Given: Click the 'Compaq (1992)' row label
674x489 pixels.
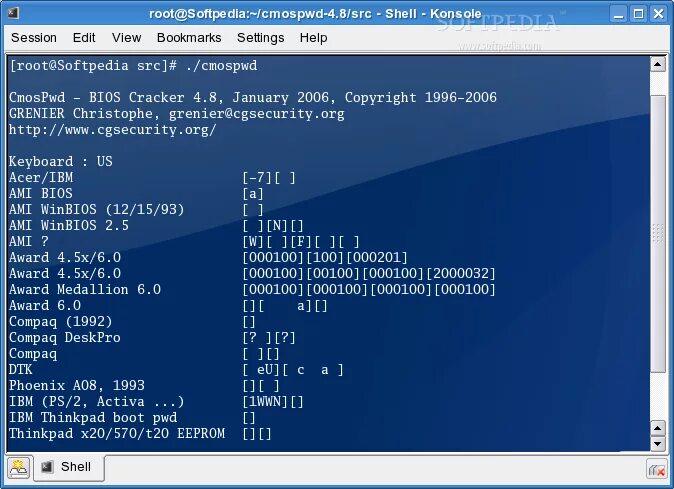Looking at the screenshot, I should [61, 321].
